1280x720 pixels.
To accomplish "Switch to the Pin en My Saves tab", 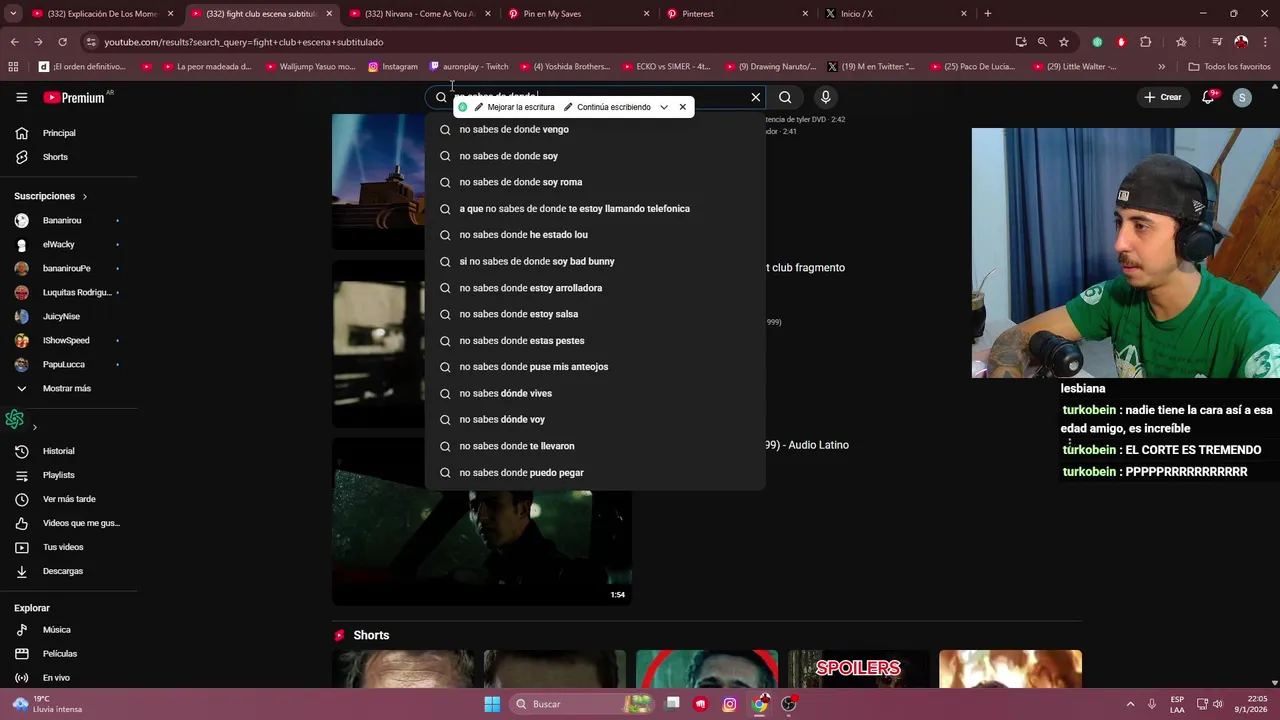I will pos(580,14).
